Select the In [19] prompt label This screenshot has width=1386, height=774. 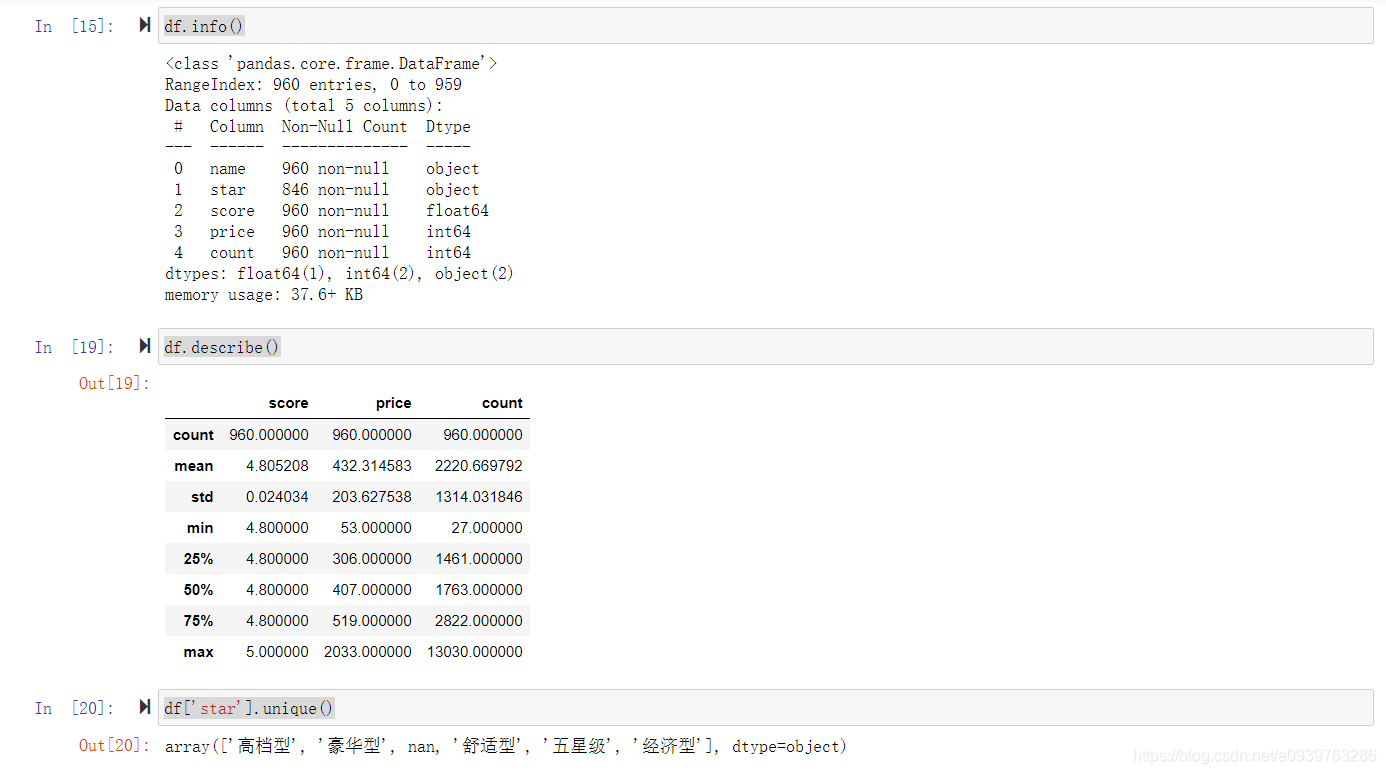click(75, 347)
